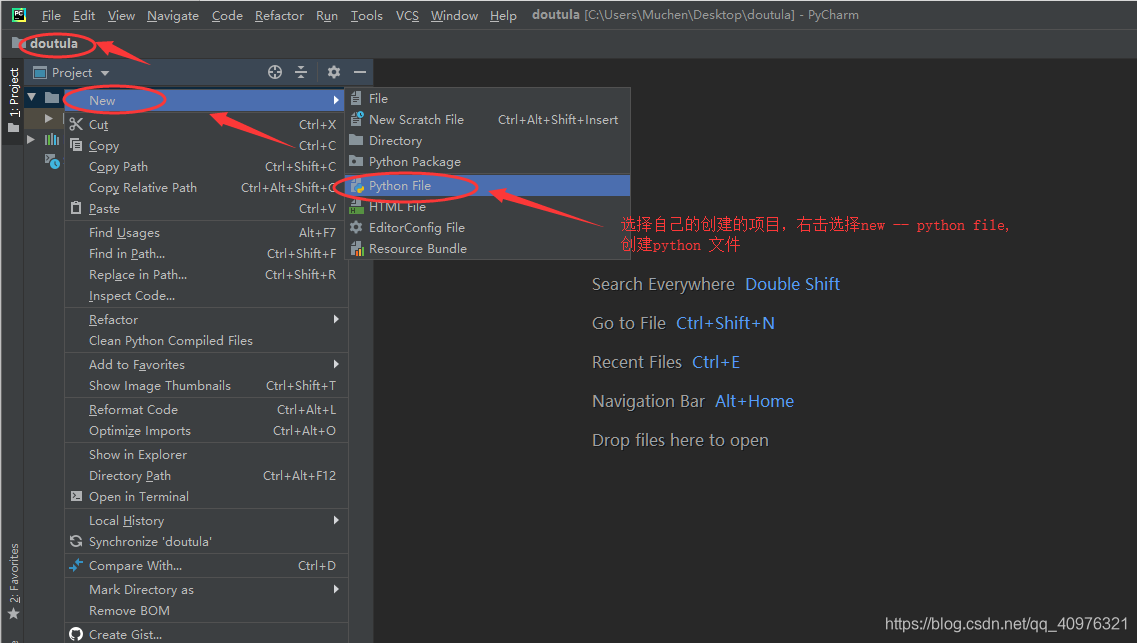This screenshot has height=643, width=1137.
Task: Expand the Mark Directory as submenu arrow
Action: (336, 589)
